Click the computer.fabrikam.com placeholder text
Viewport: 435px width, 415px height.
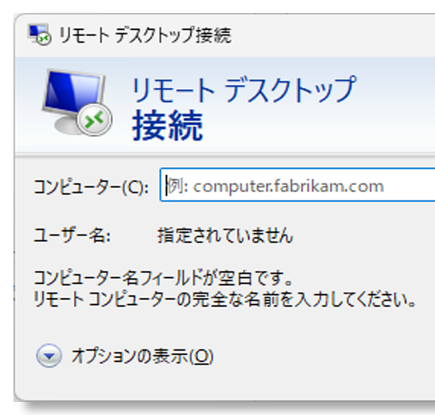click(289, 186)
